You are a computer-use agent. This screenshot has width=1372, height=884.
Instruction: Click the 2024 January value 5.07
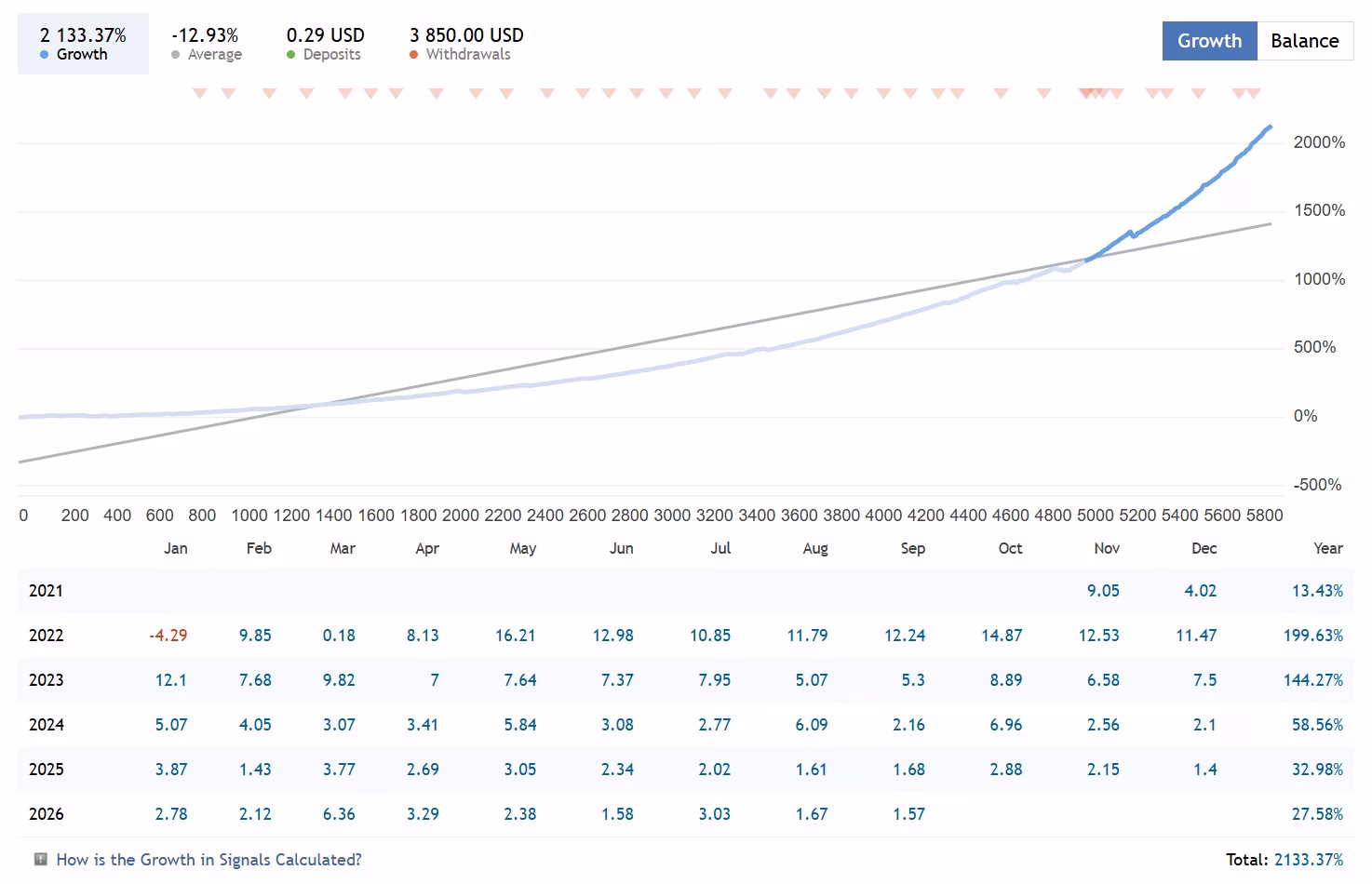171,725
